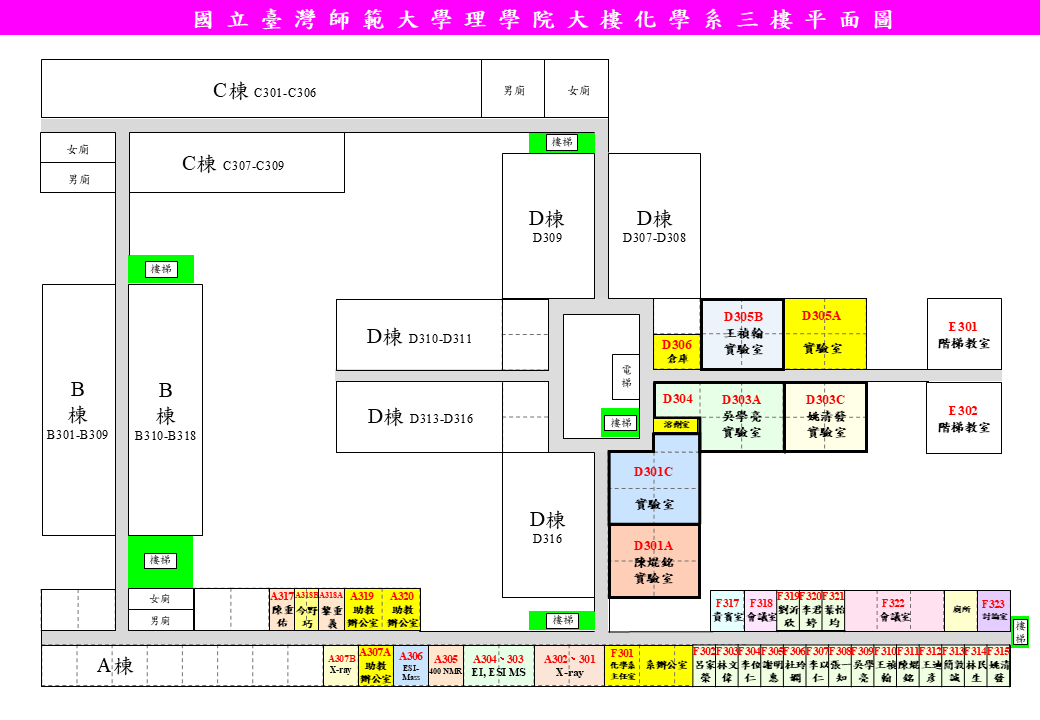This screenshot has width=1040, height=720.
Task: Select the D303A 吳學亮 lab label
Action: point(742,416)
